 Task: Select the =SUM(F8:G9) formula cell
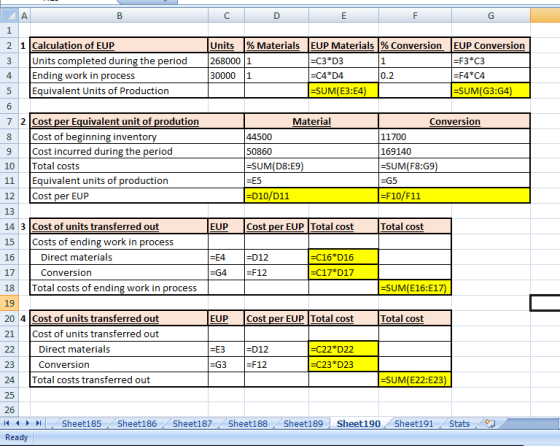[455, 166]
